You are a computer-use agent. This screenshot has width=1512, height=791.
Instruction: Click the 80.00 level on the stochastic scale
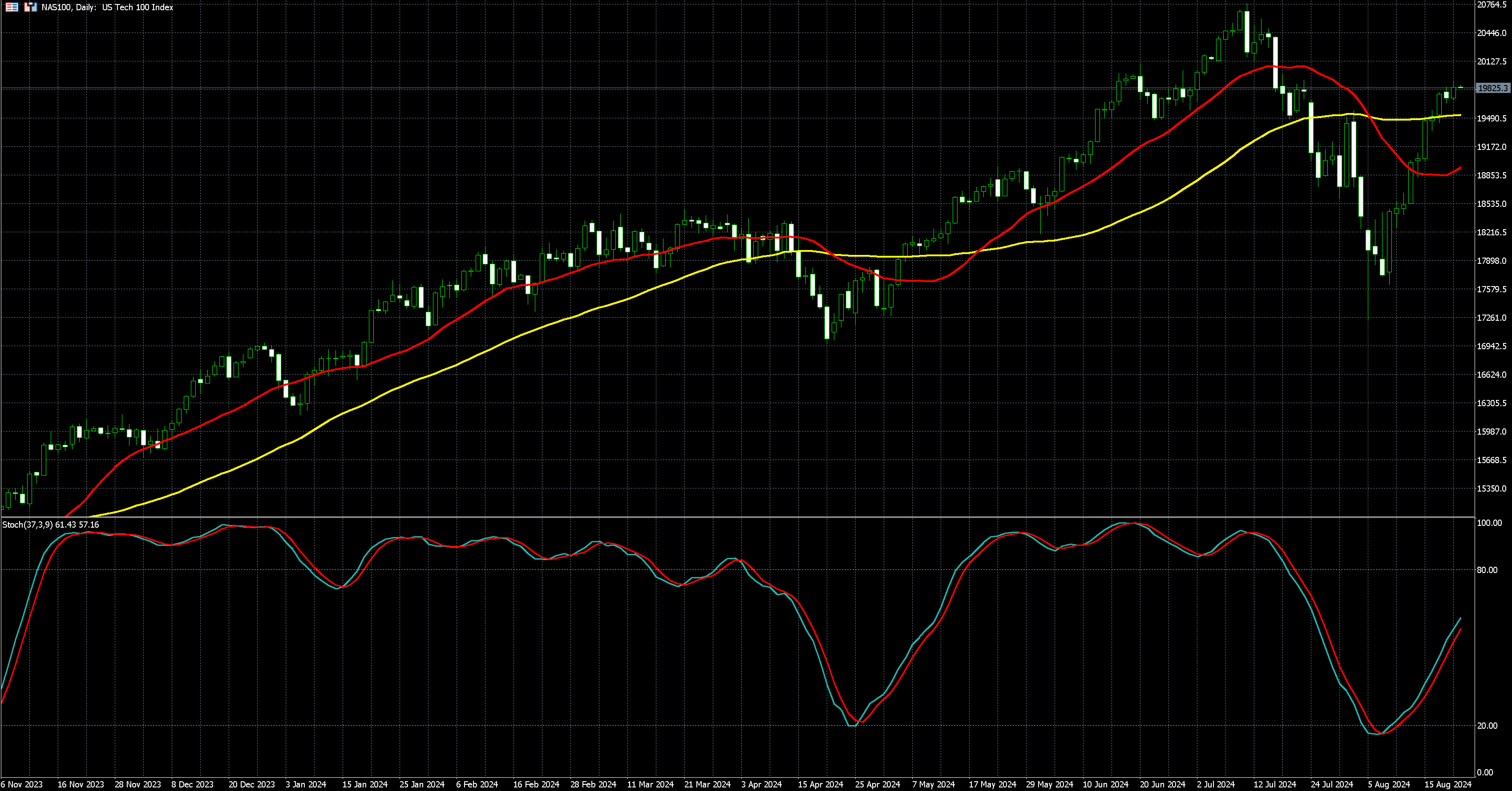[1487, 570]
